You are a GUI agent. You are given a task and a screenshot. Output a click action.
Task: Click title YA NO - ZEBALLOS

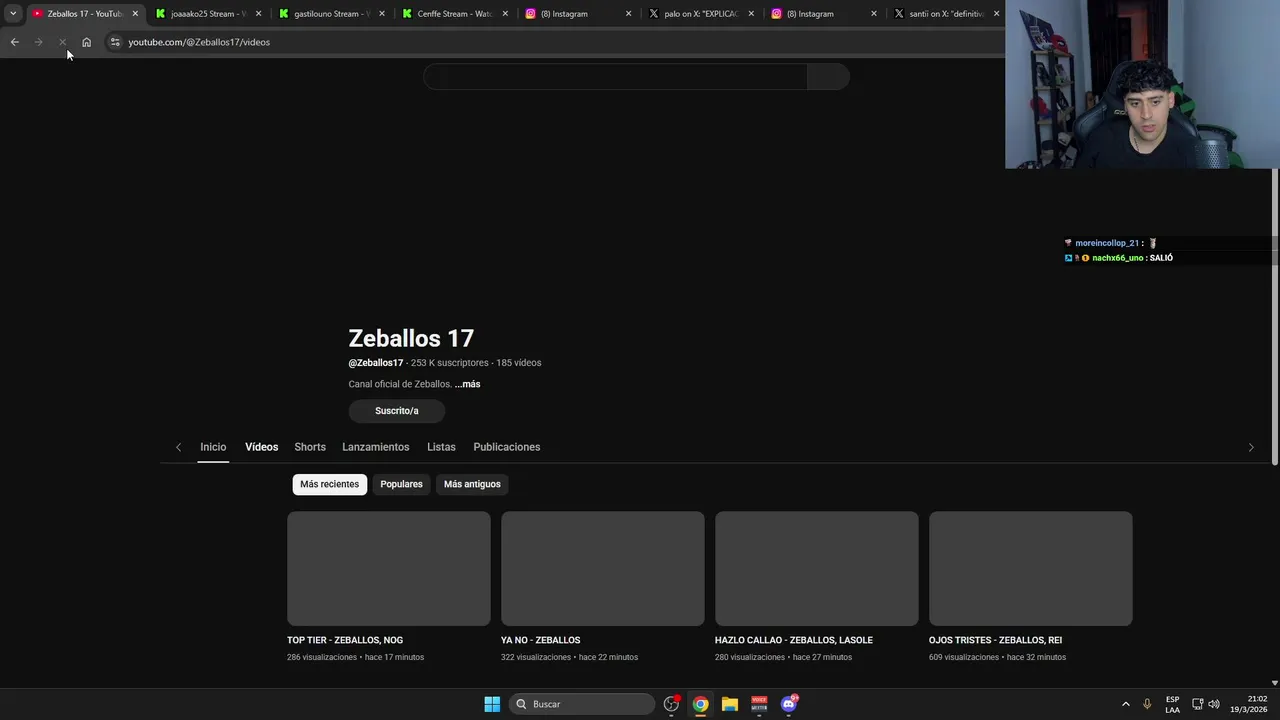[x=540, y=640]
